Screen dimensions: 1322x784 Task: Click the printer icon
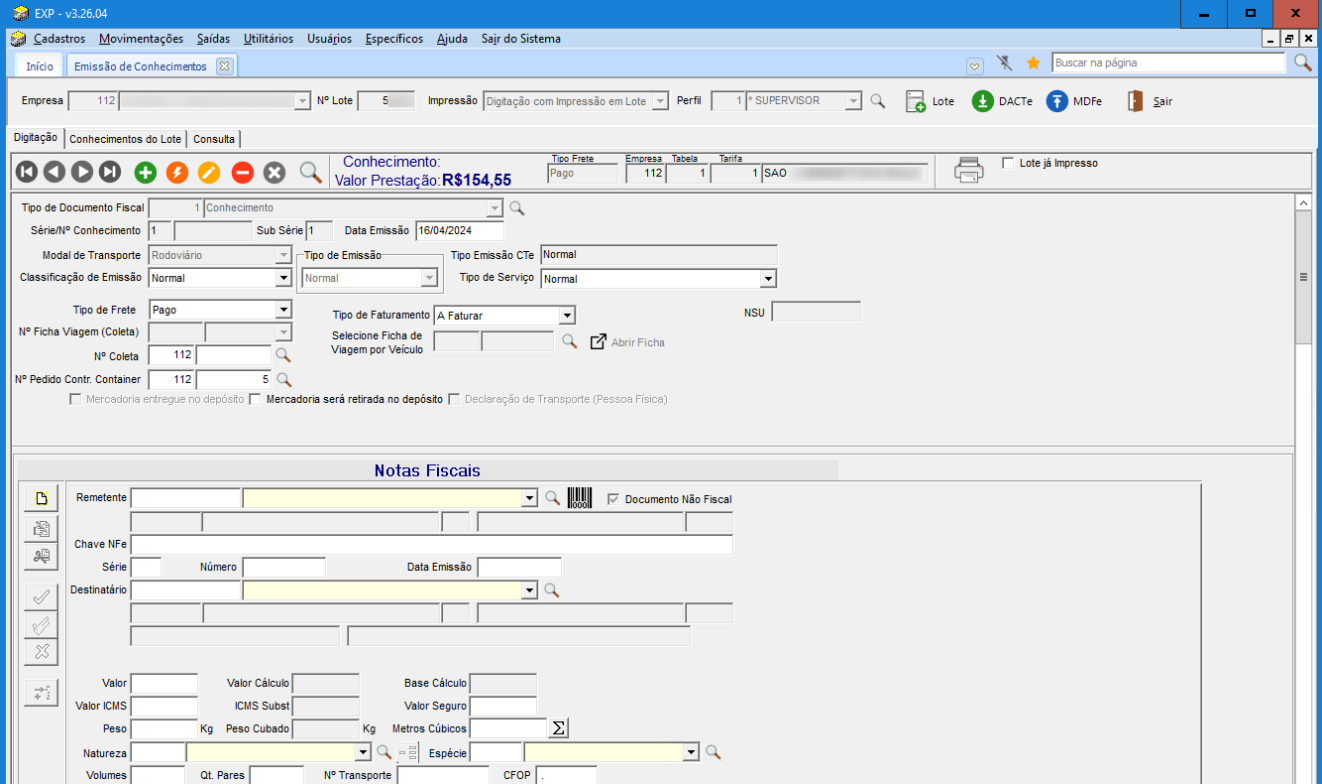[968, 170]
